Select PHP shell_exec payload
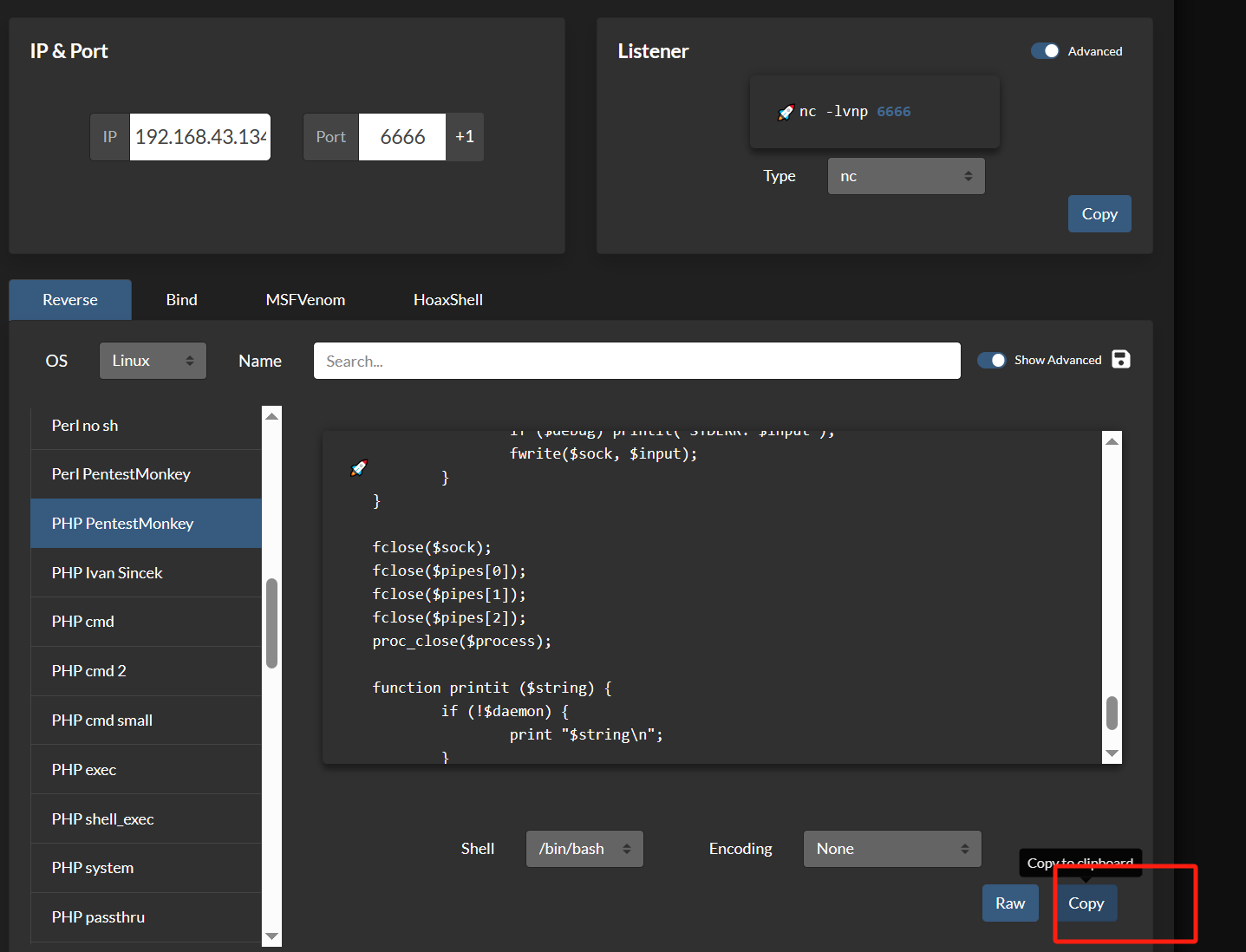Image resolution: width=1246 pixels, height=952 pixels. point(146,819)
